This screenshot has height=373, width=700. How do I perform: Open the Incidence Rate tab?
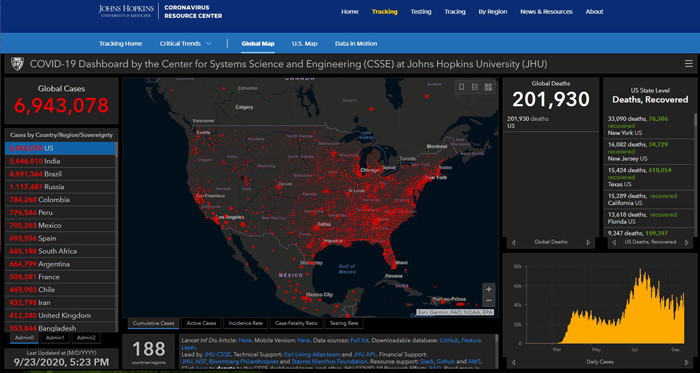pyautogui.click(x=246, y=323)
